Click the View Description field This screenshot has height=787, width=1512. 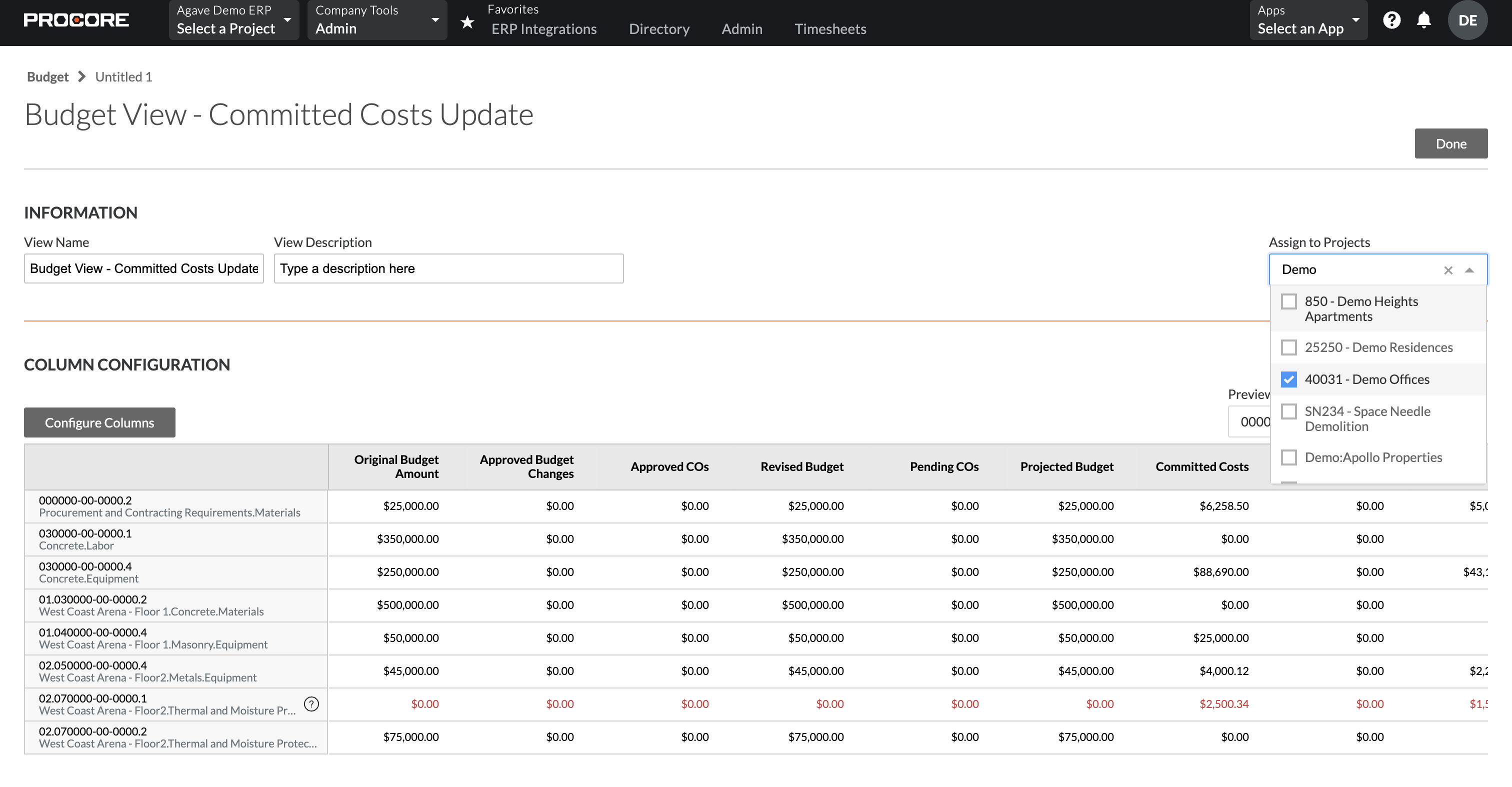(x=448, y=269)
